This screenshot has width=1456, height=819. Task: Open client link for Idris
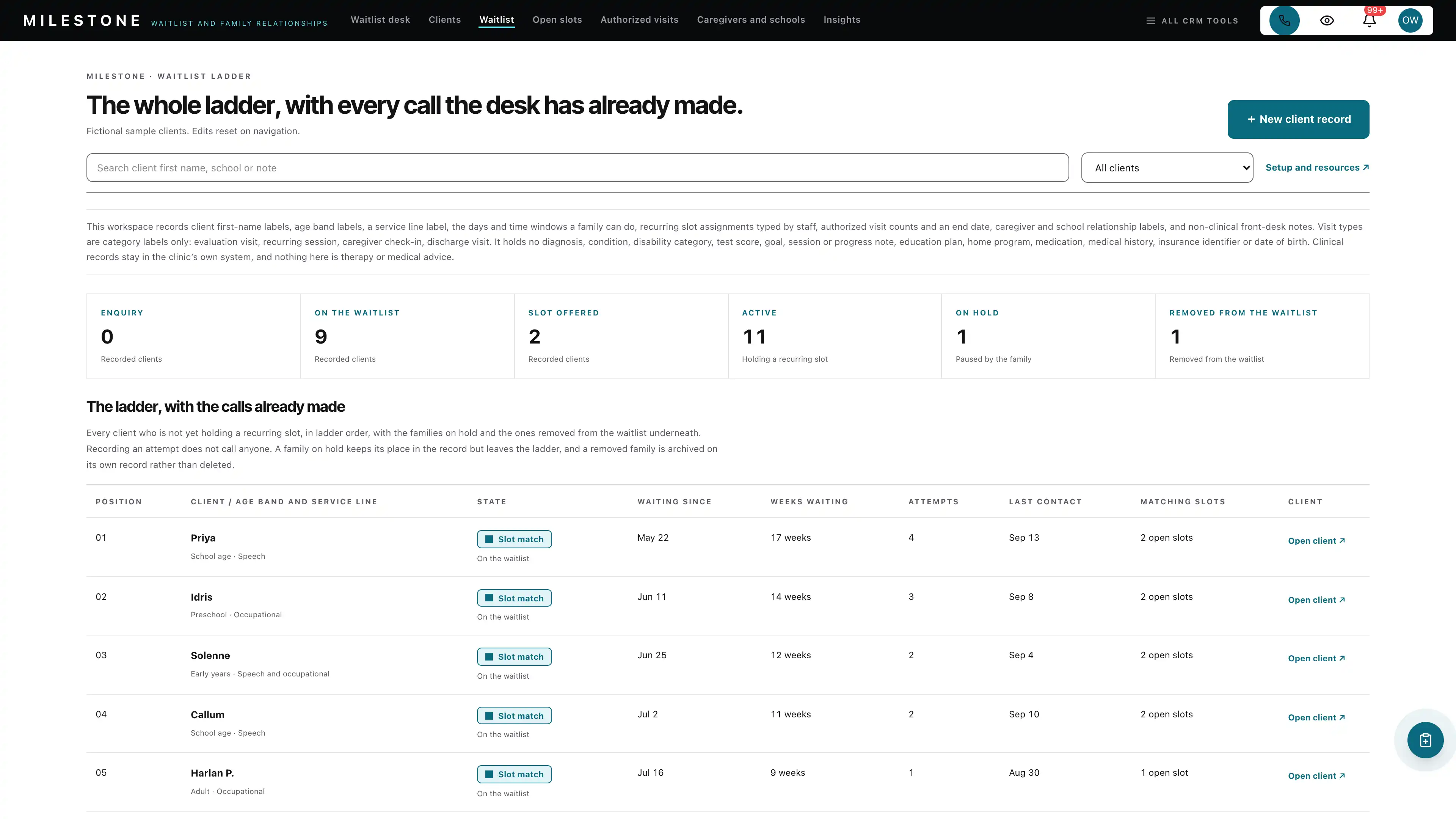click(x=1316, y=600)
